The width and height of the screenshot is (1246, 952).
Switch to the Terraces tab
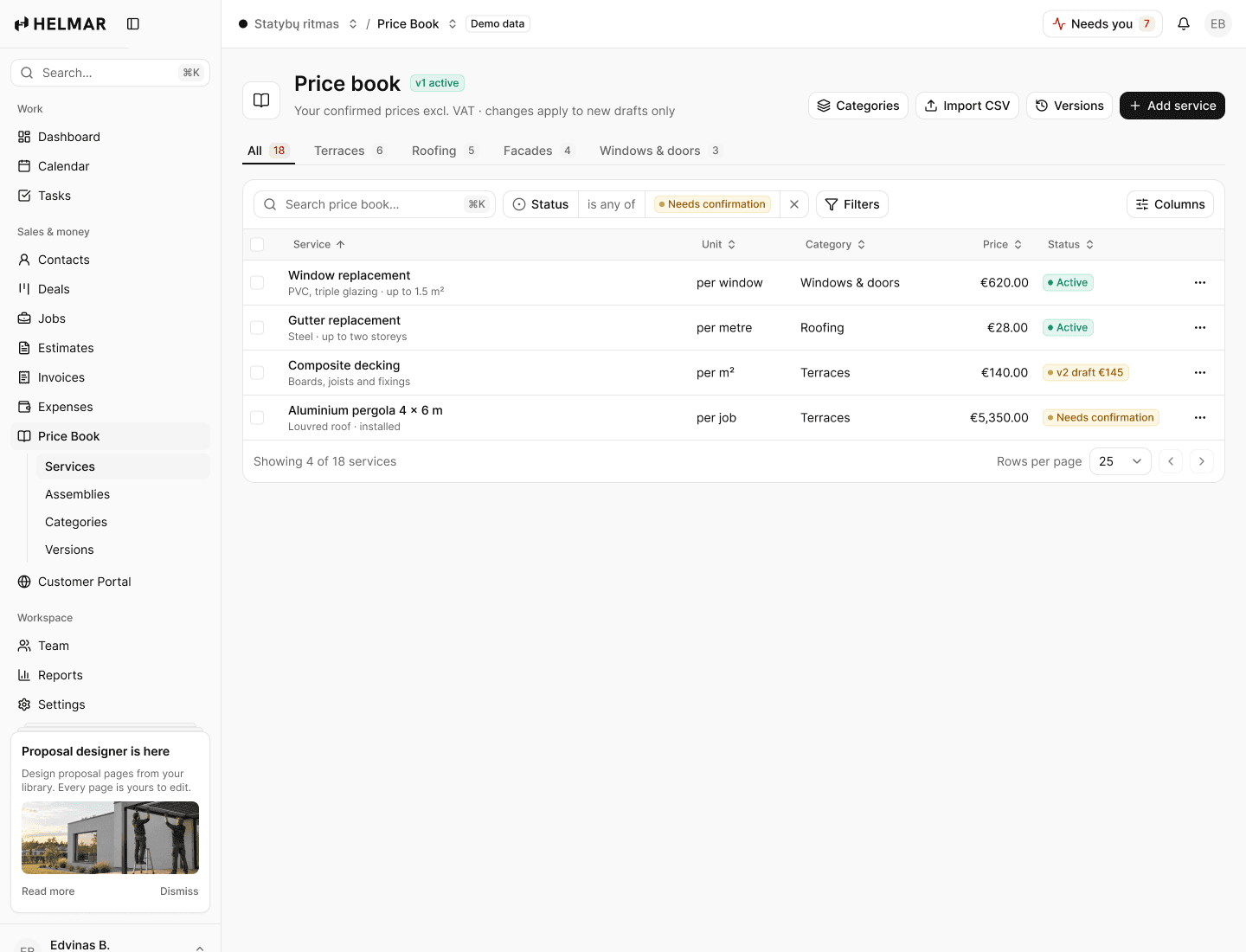point(350,151)
